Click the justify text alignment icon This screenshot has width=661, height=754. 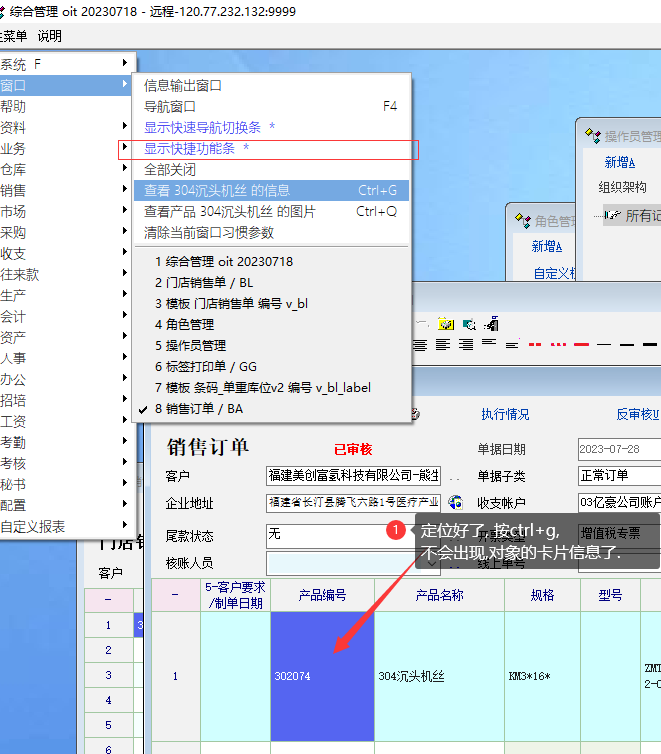[420, 345]
